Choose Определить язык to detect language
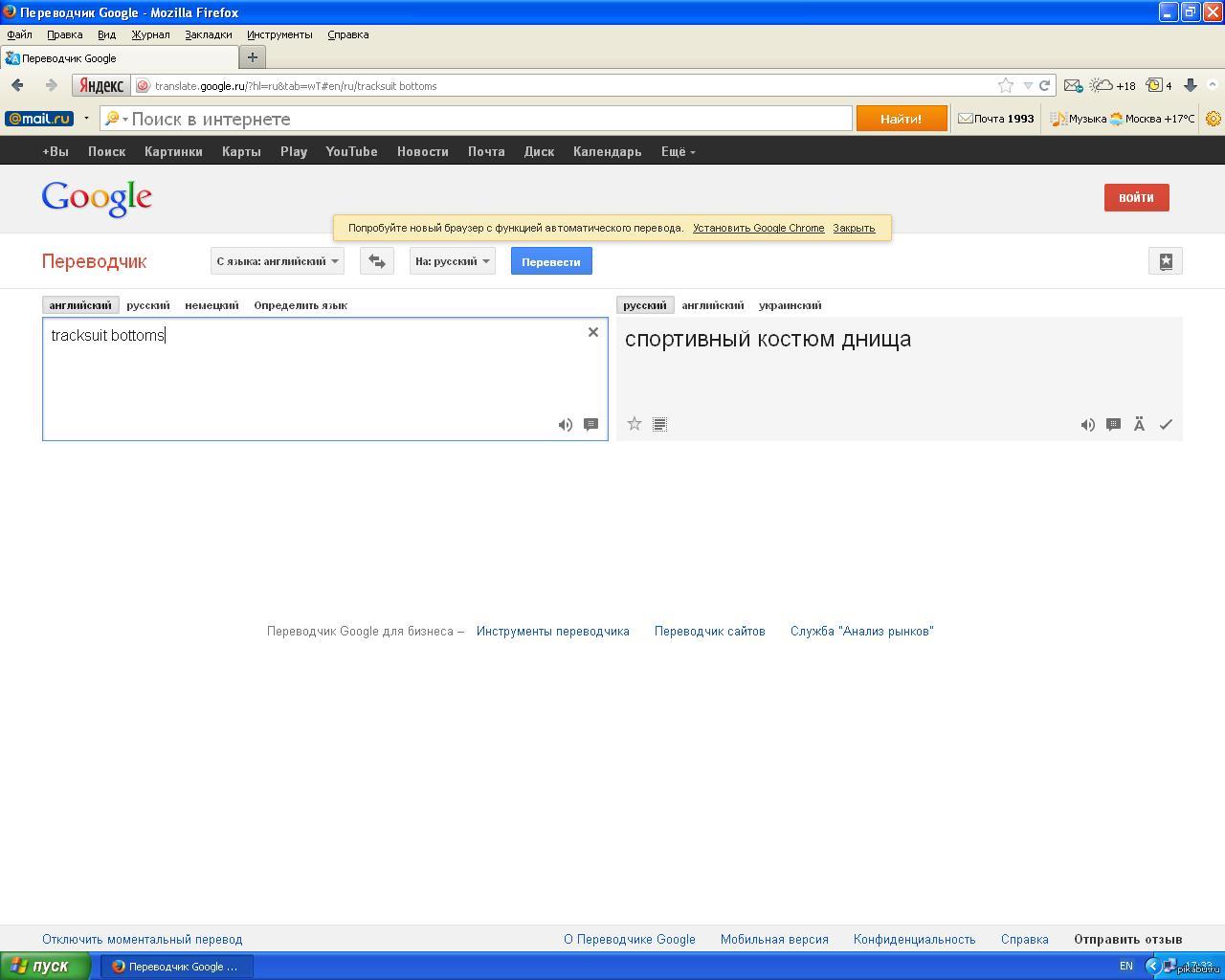Image resolution: width=1225 pixels, height=980 pixels. point(301,305)
